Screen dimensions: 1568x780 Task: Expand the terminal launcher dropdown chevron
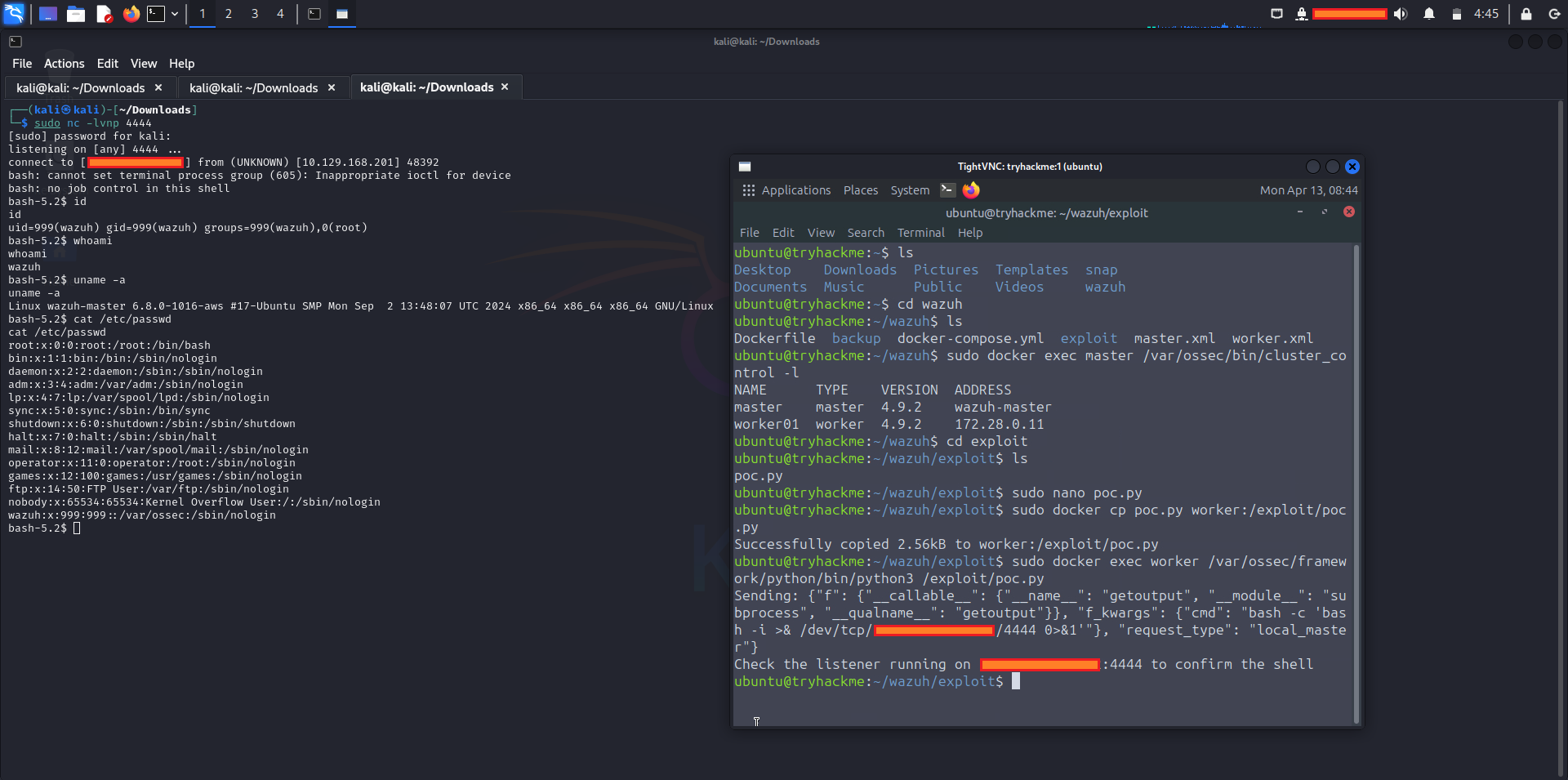click(x=173, y=13)
